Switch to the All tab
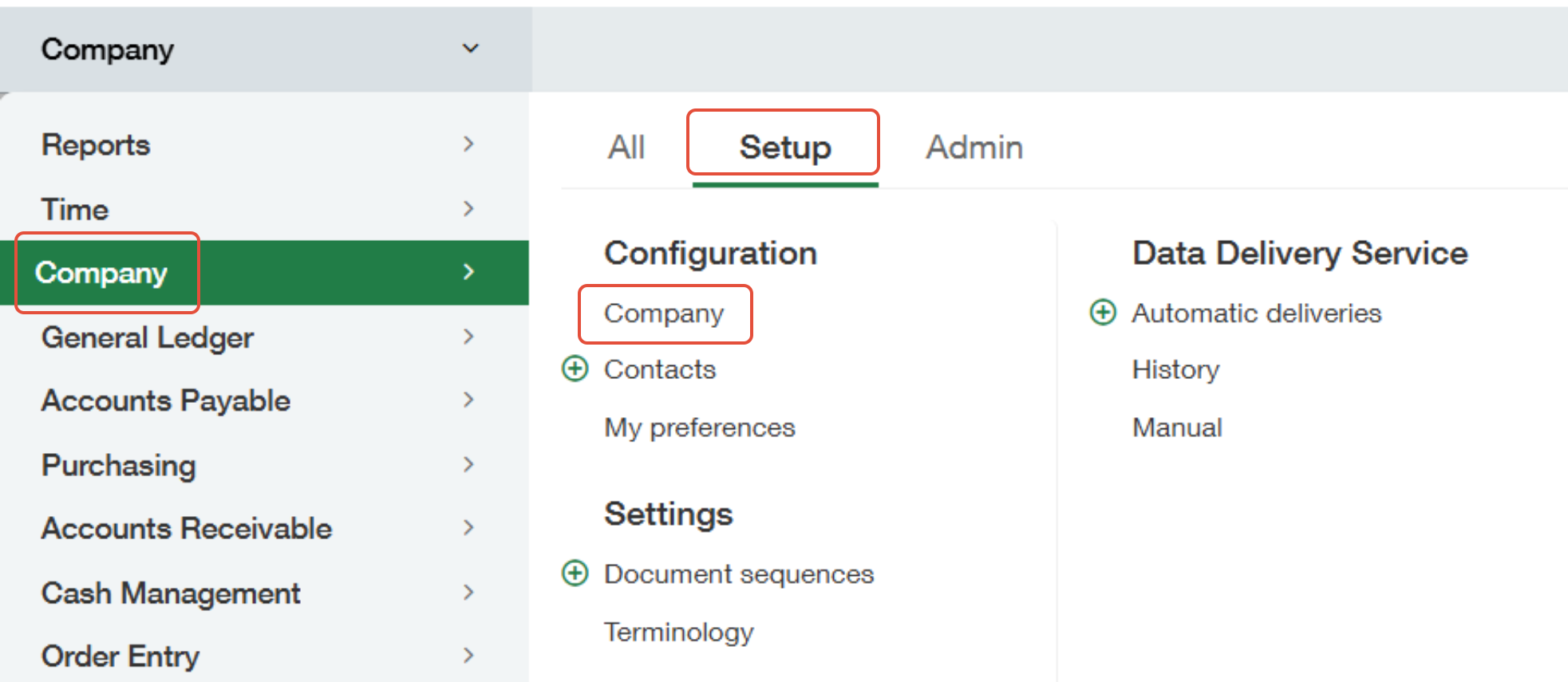 point(626,148)
